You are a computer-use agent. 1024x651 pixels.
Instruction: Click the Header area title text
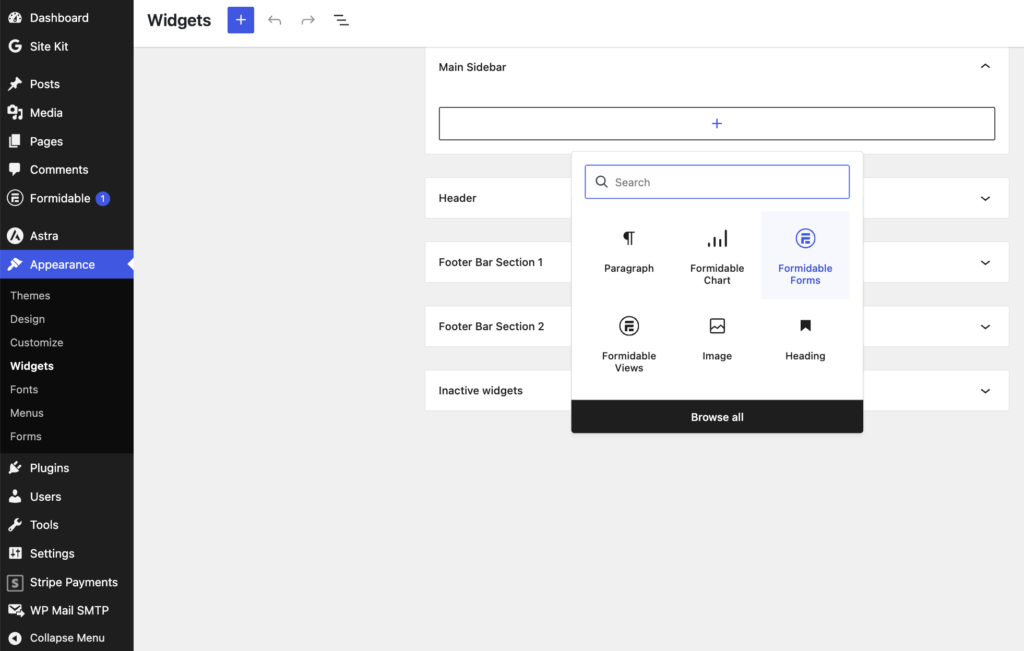[457, 198]
